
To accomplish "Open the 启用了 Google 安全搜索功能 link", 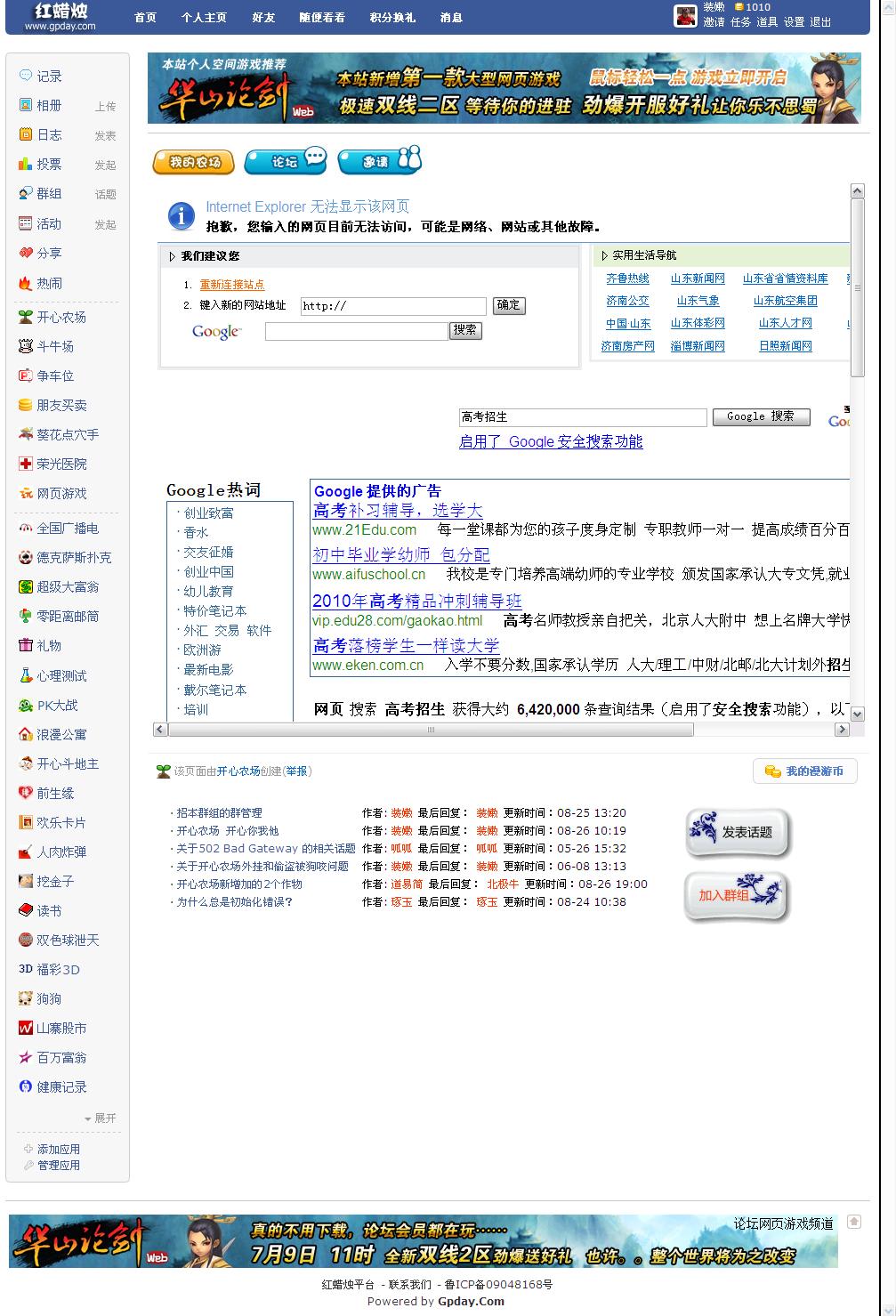I will [551, 441].
